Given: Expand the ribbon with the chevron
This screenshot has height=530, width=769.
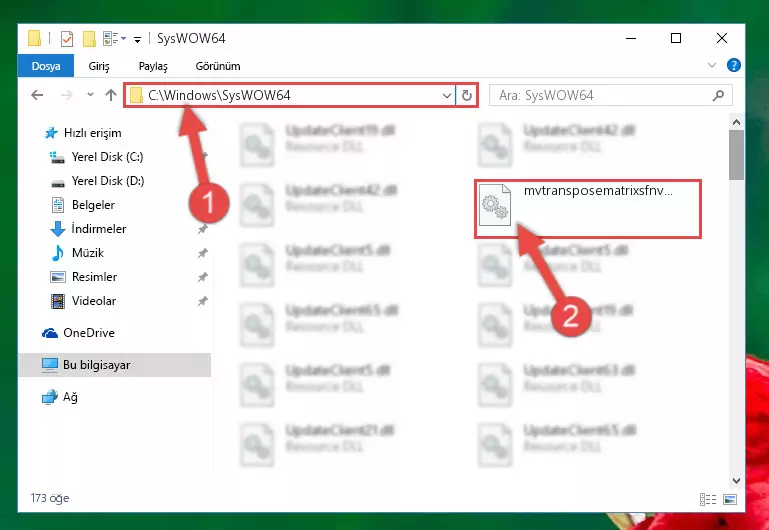Looking at the screenshot, I should (712, 65).
